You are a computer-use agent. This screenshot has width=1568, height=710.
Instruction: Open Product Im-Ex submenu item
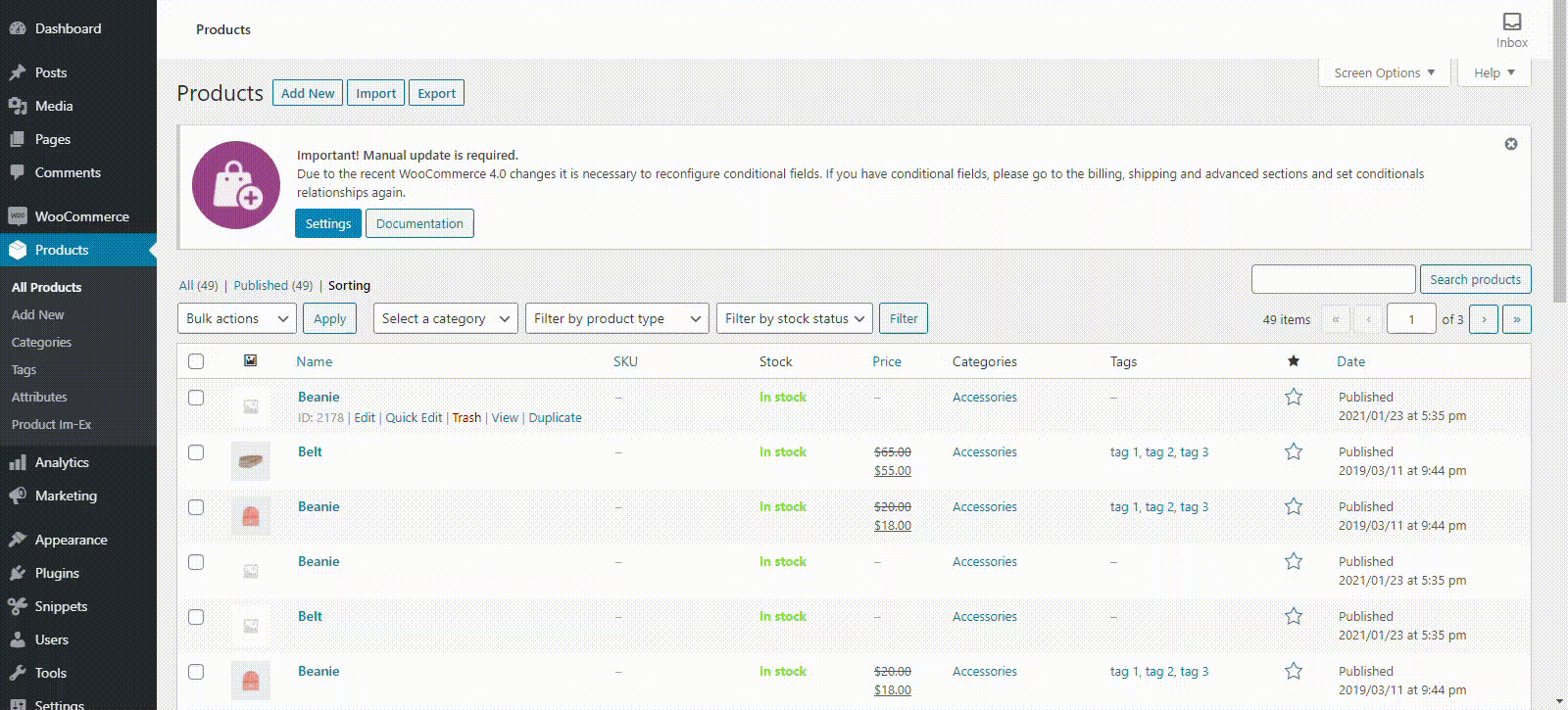(51, 424)
